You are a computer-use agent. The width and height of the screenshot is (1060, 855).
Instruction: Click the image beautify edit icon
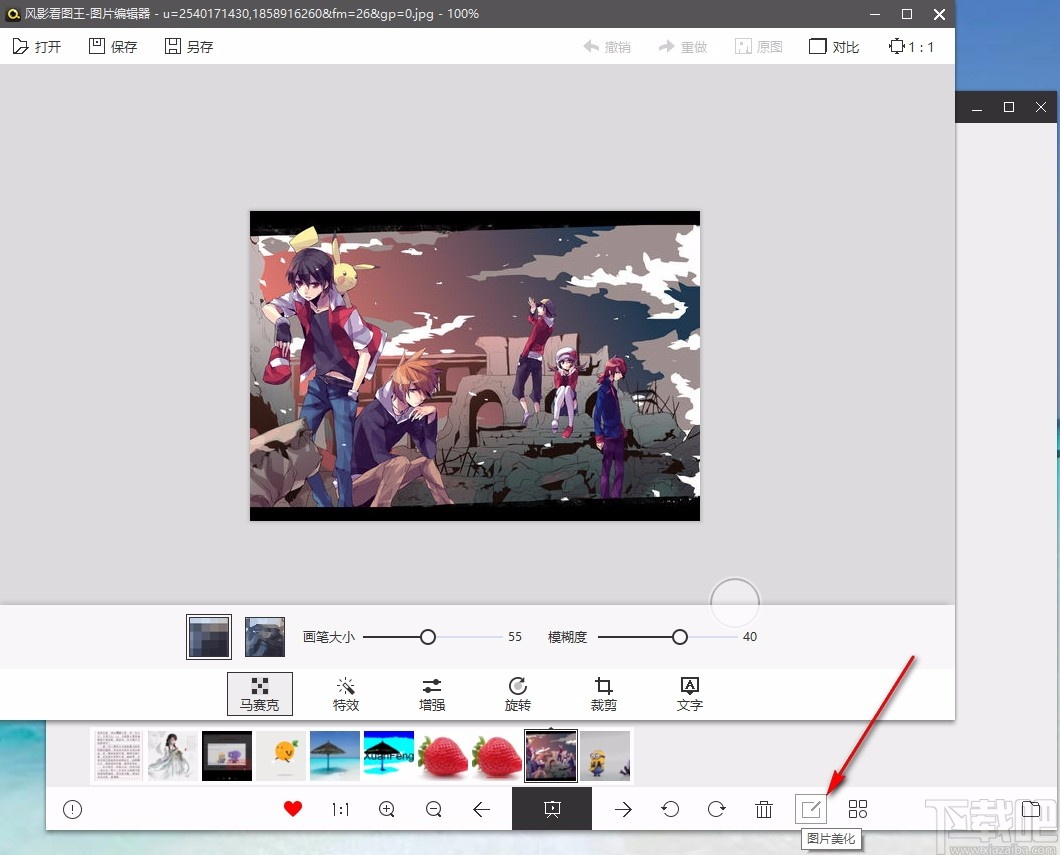(810, 809)
